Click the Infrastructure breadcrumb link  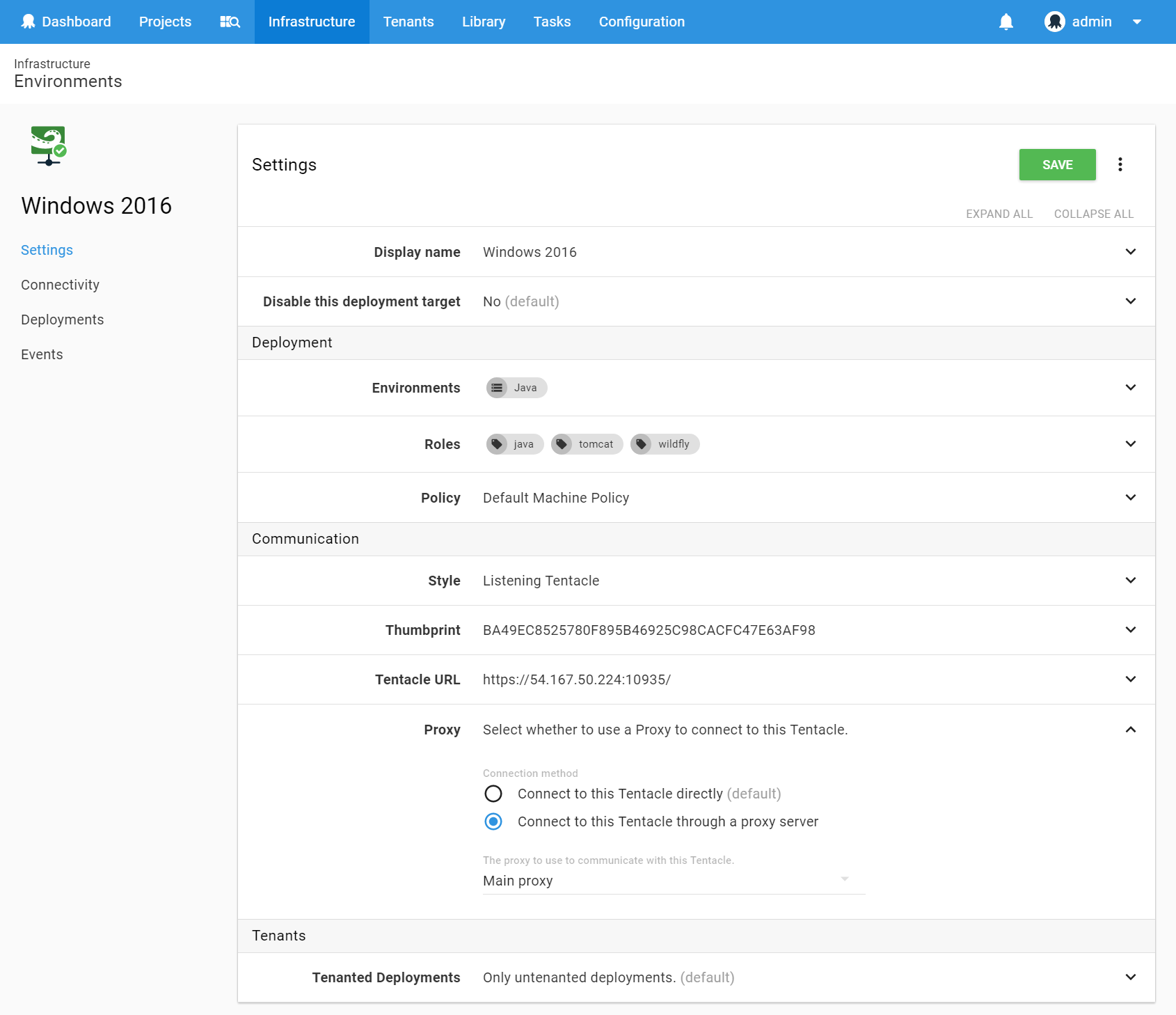52,64
